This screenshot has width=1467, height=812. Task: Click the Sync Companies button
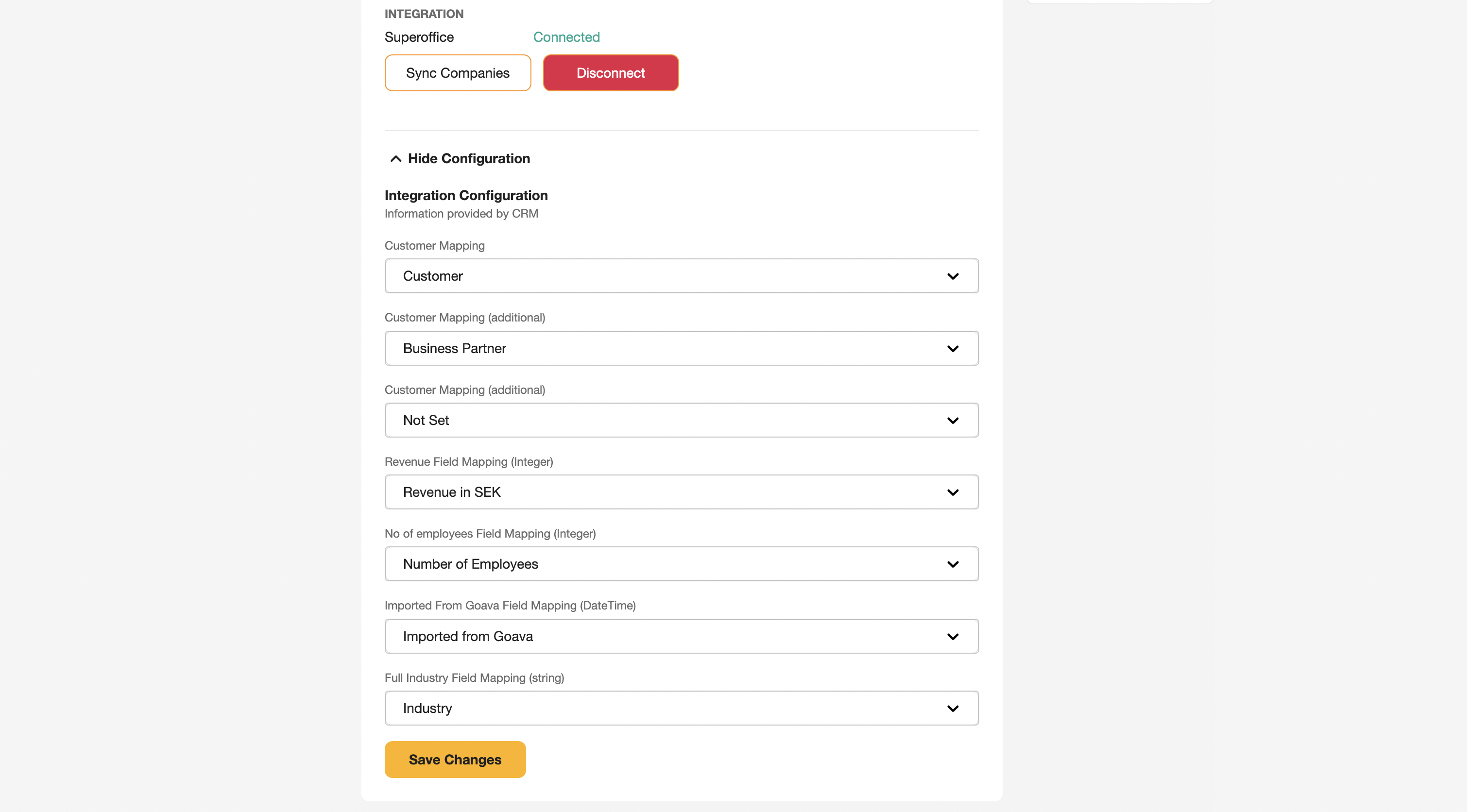457,73
